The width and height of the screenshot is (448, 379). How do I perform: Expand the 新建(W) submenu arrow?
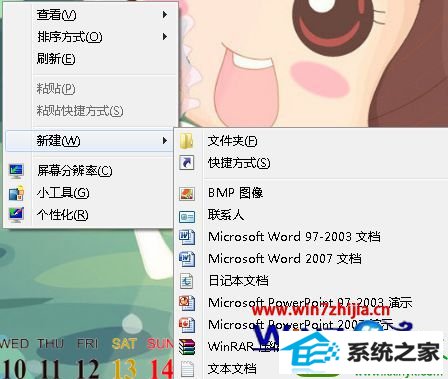[165, 141]
